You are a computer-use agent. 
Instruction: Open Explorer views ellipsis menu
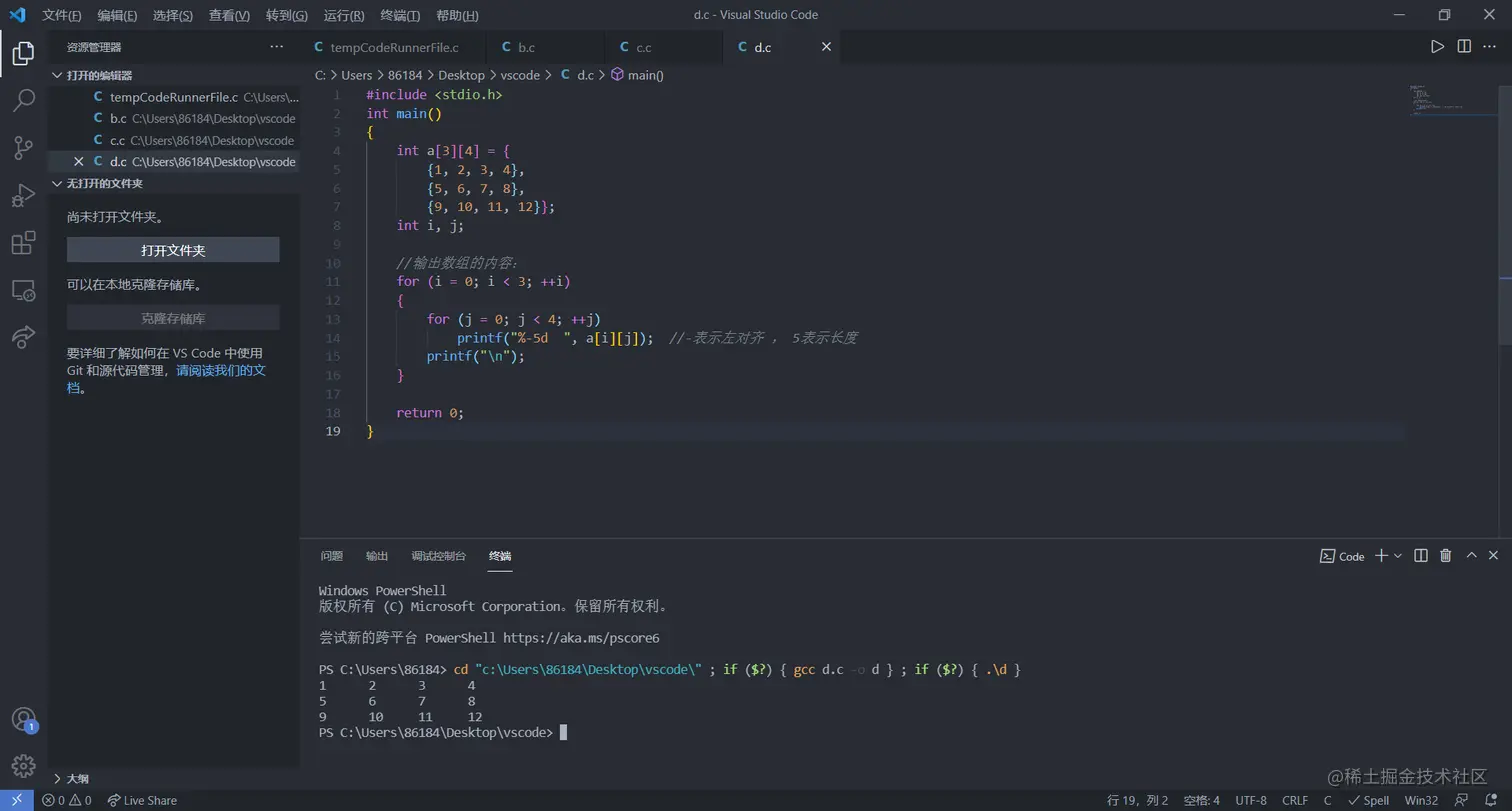tap(277, 47)
